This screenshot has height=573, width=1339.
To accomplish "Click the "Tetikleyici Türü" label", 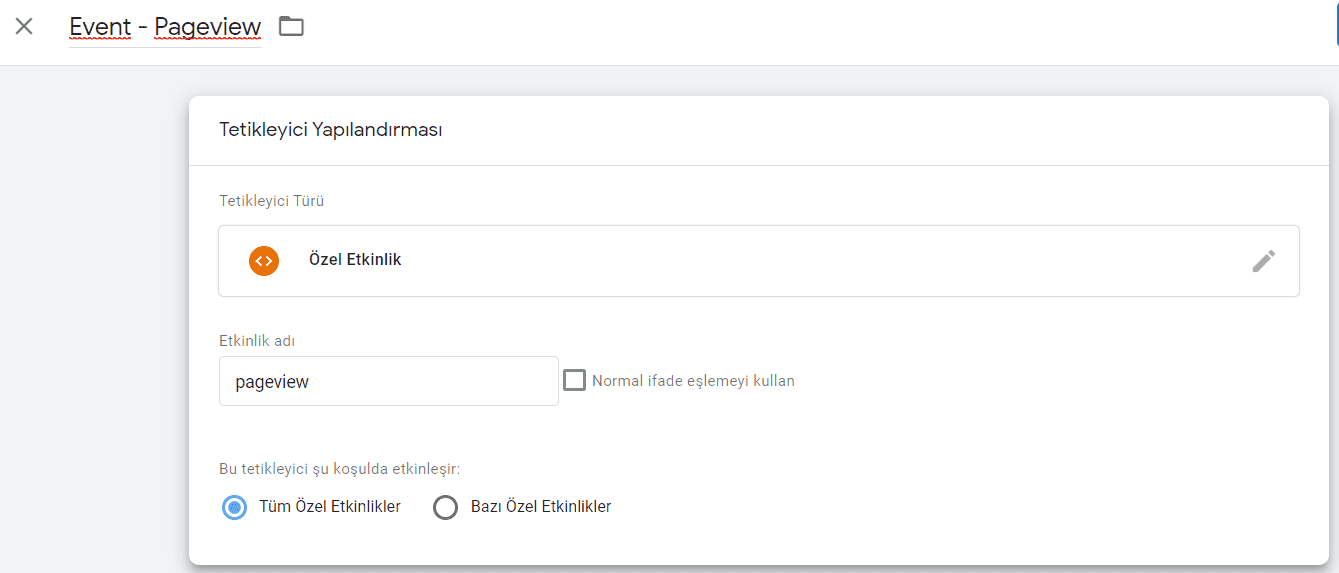I will 271,201.
